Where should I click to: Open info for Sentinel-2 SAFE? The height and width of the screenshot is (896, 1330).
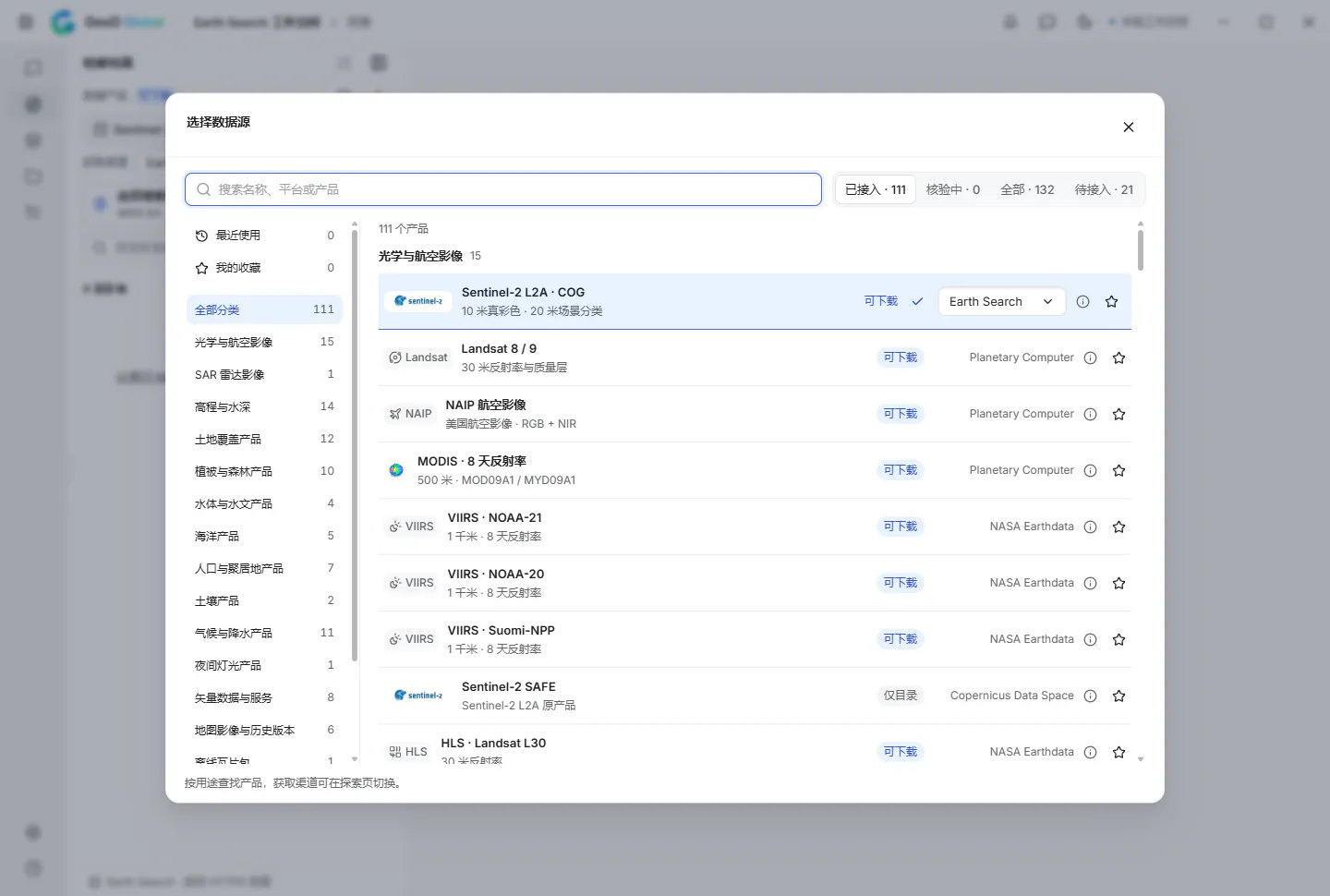click(1090, 696)
